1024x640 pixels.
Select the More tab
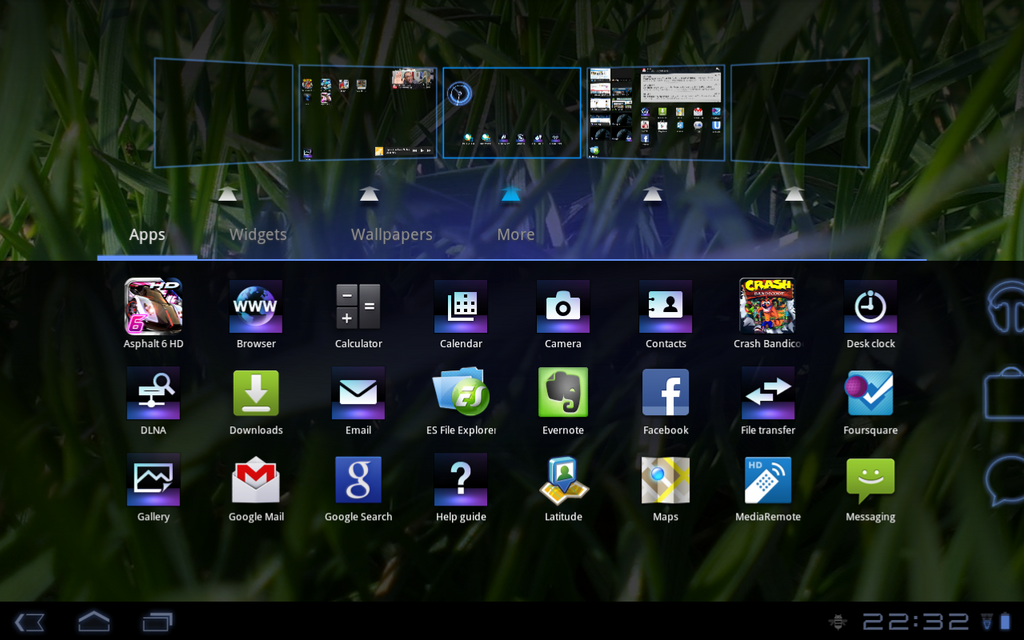[515, 234]
